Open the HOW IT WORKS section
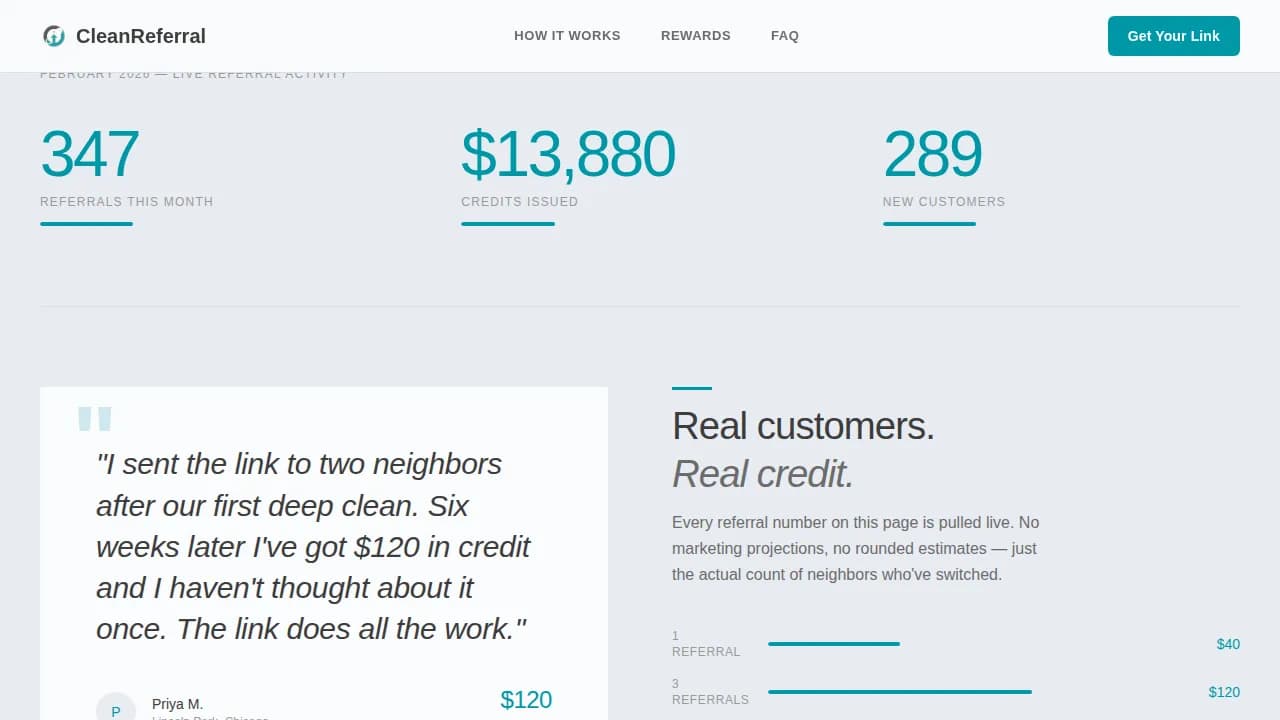 pos(567,35)
